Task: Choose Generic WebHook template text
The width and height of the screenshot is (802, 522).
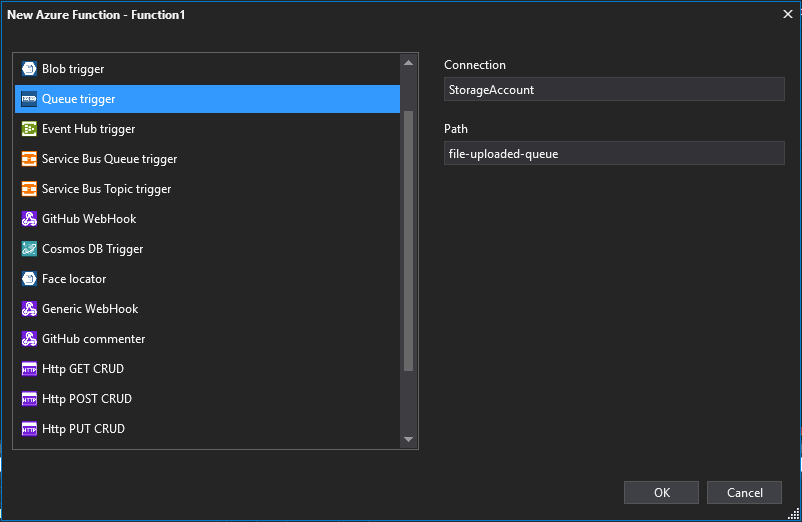Action: 90,309
